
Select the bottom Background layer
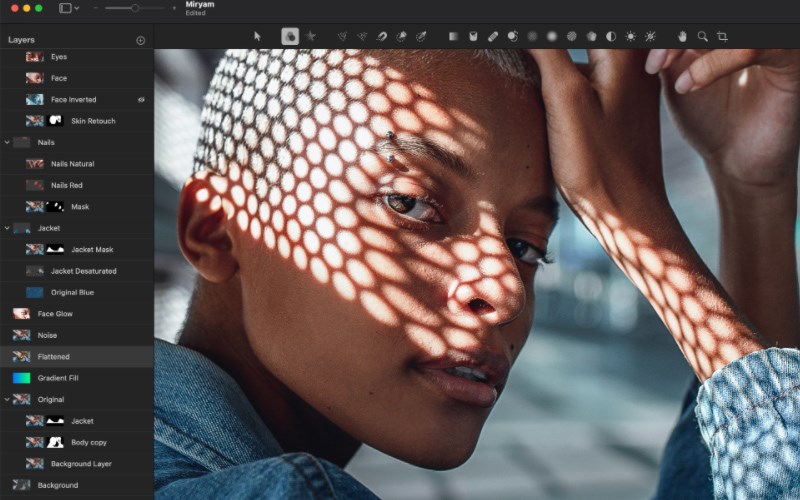77,485
